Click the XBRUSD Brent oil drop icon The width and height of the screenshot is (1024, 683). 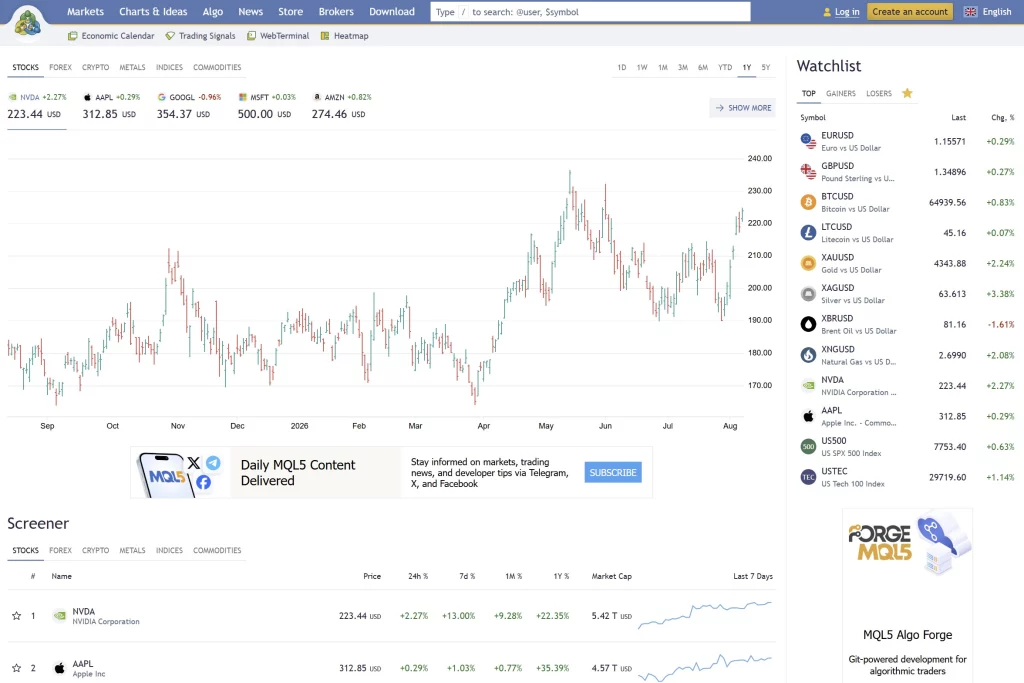pyautogui.click(x=808, y=325)
